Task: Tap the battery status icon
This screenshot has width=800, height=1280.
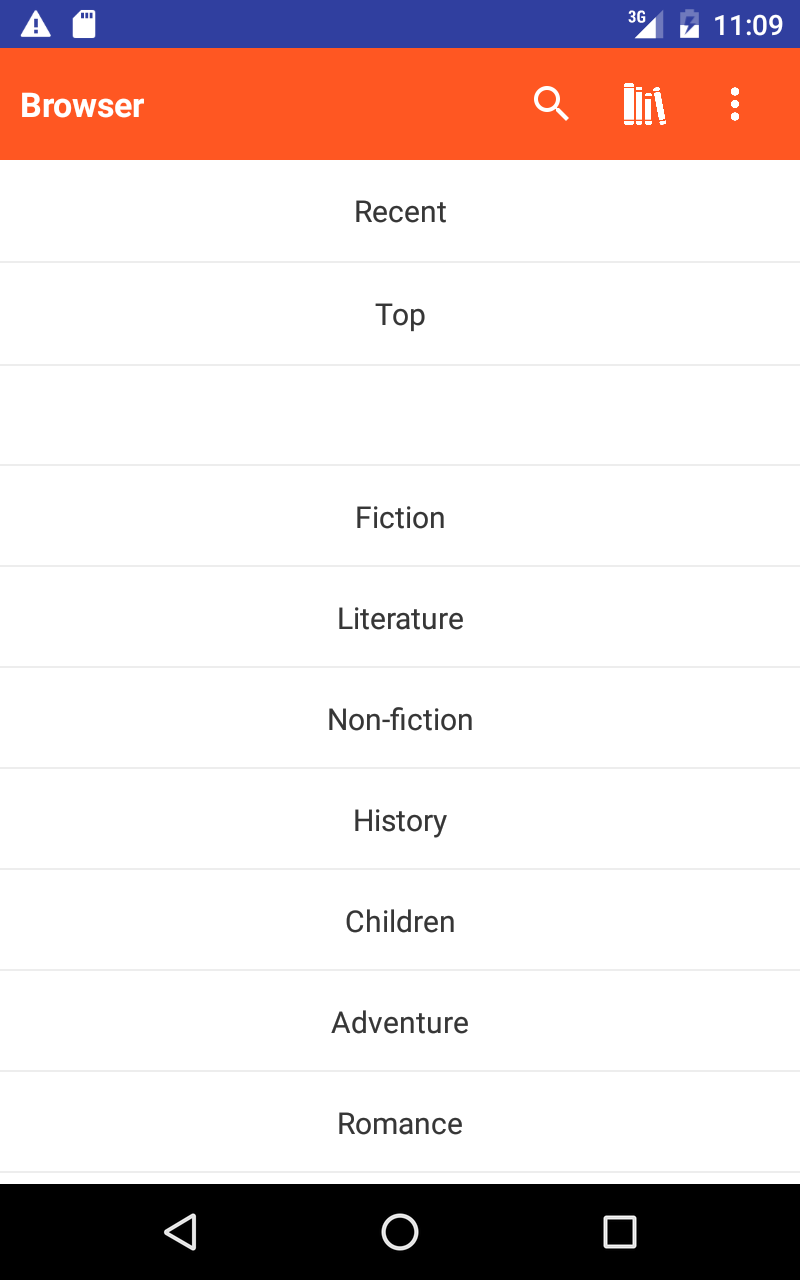Action: point(690,24)
